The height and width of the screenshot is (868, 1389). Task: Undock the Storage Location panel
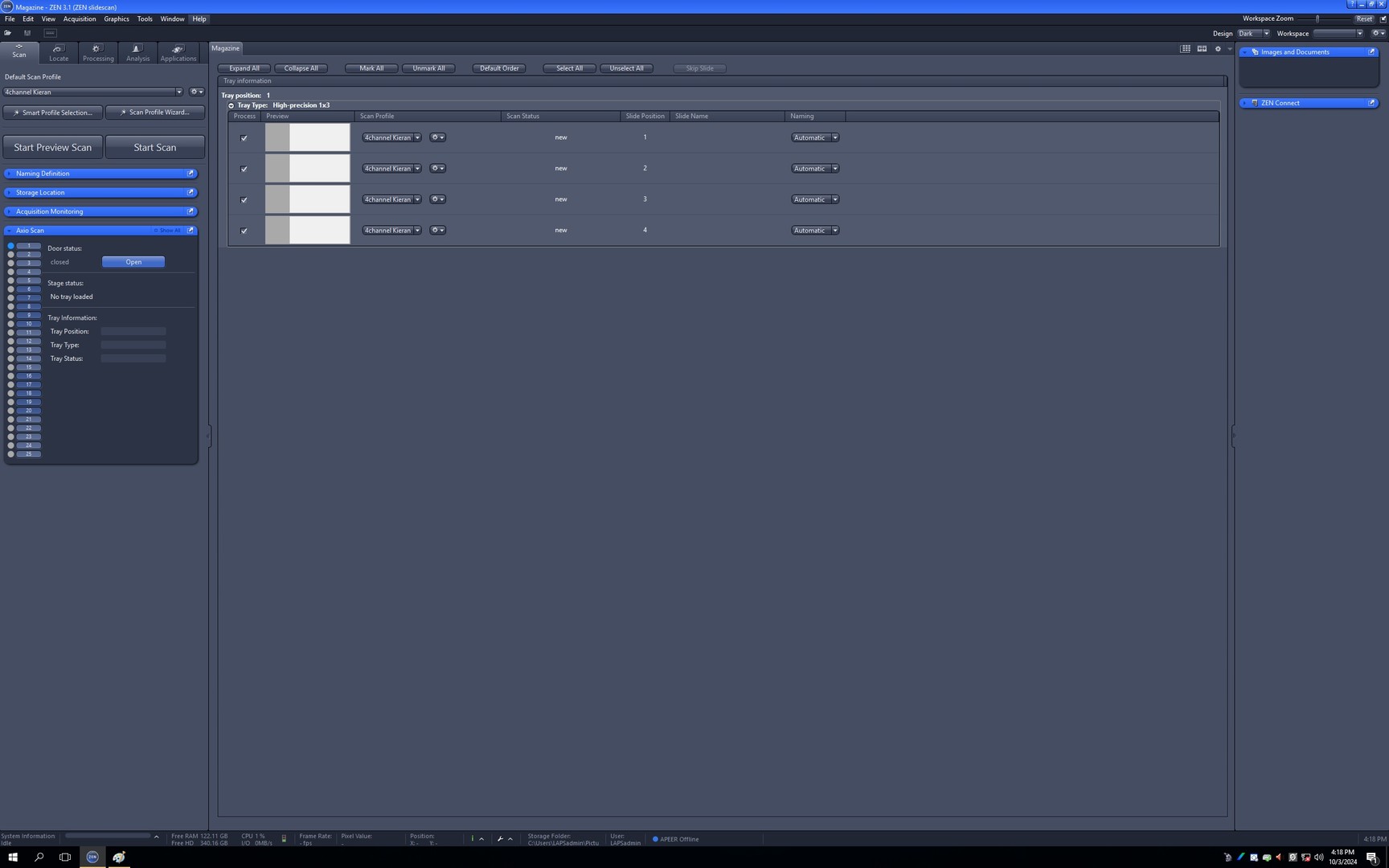pos(191,193)
